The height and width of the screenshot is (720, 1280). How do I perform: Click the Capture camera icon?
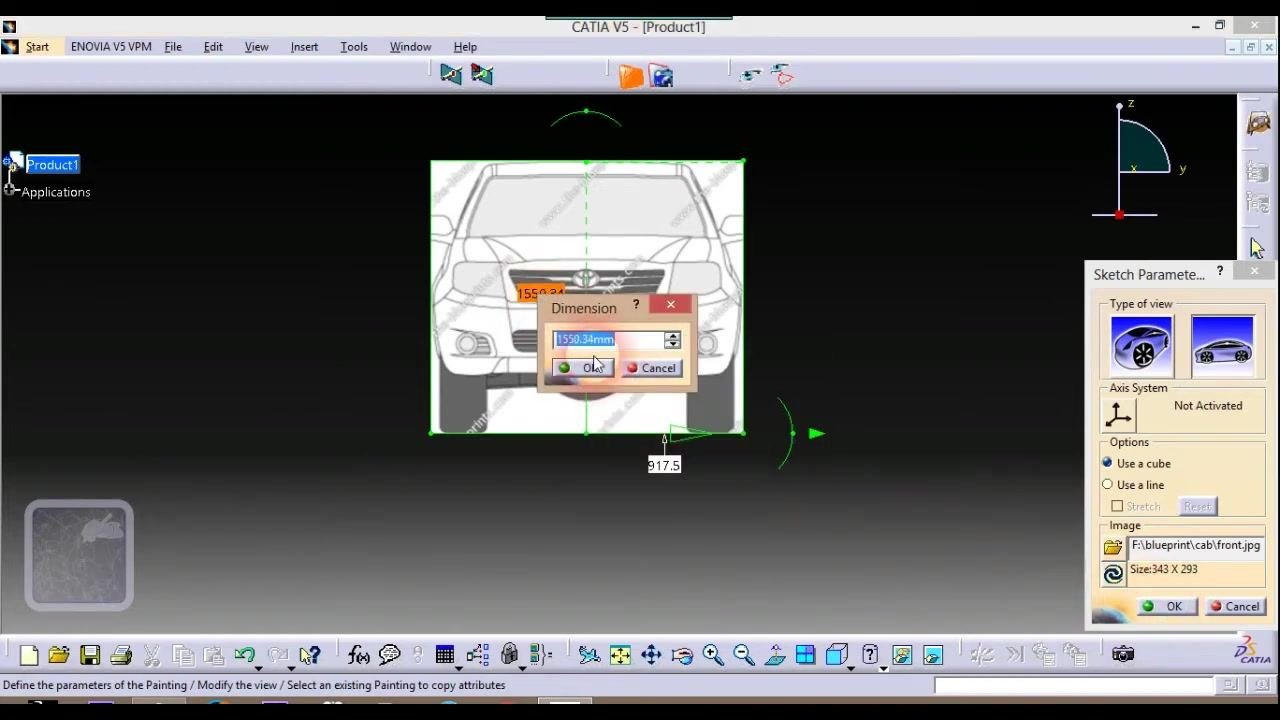click(x=1123, y=655)
